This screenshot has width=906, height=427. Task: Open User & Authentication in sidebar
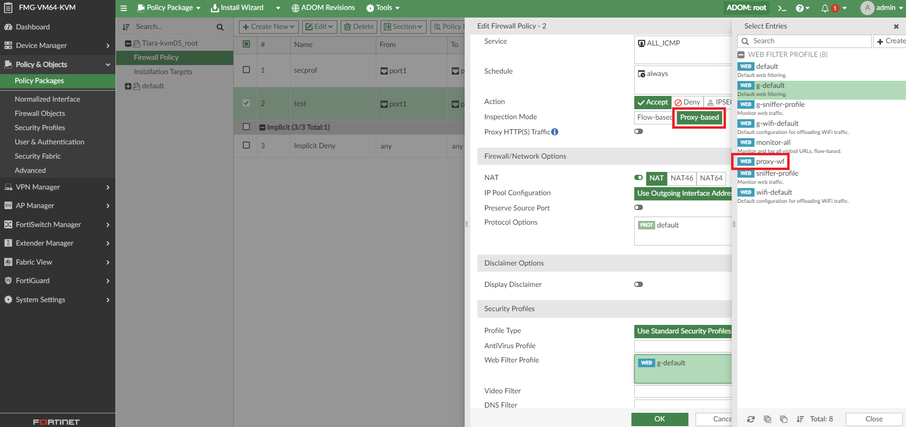[50, 142]
